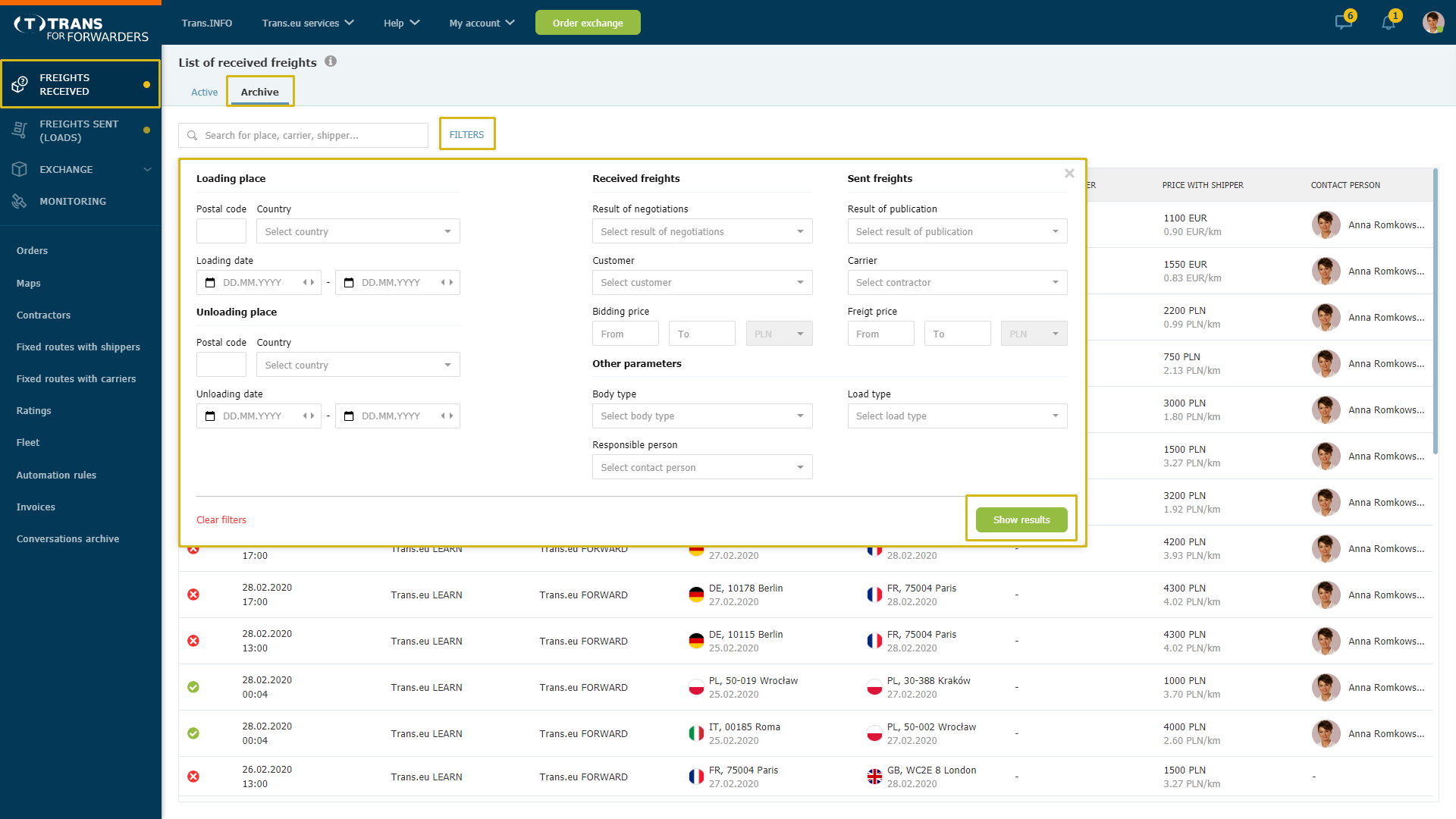Image resolution: width=1456 pixels, height=819 pixels.
Task: Open Automation rules in sidebar
Action: pyautogui.click(x=56, y=475)
